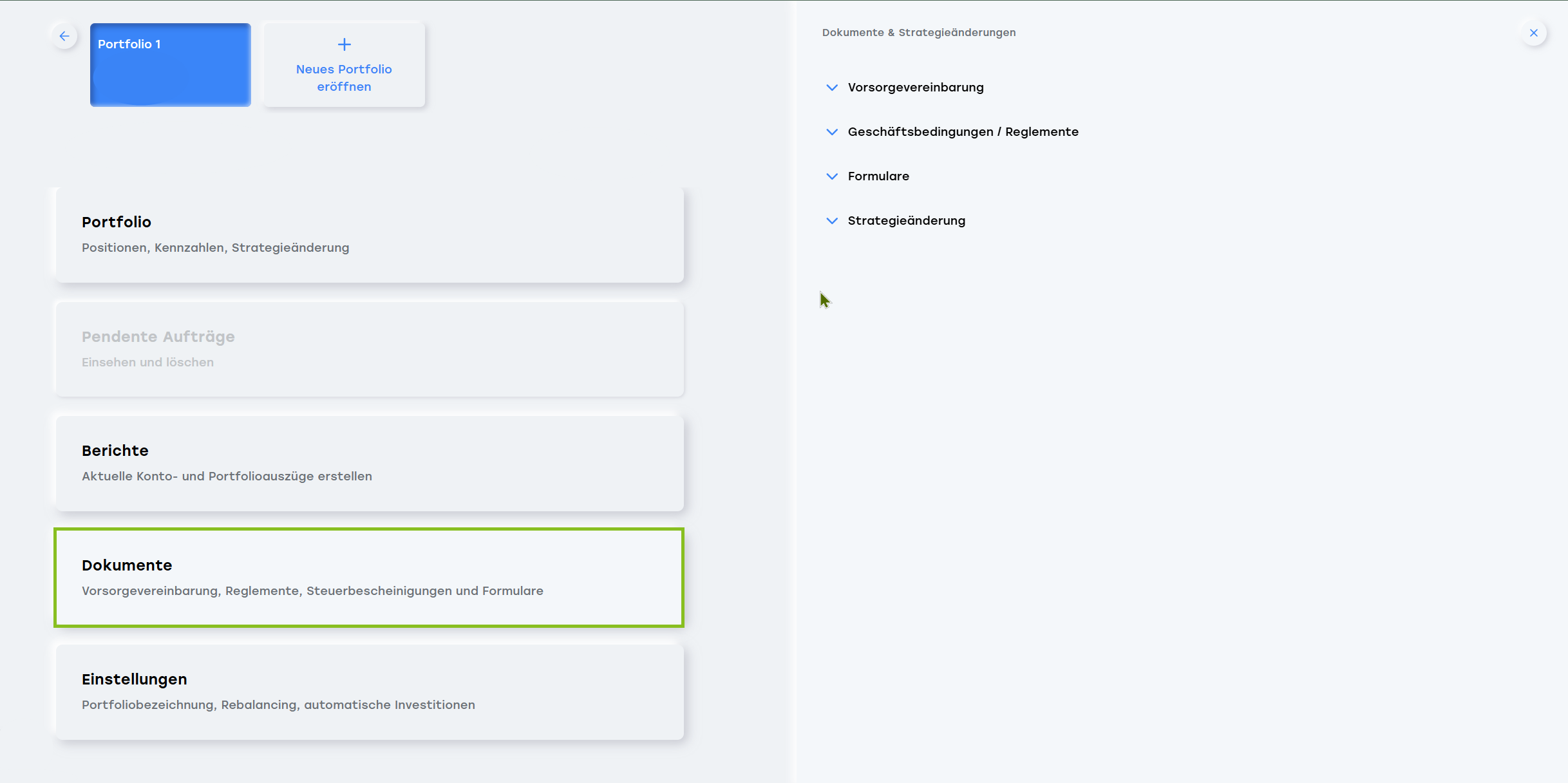Open the Strategieänderung section label
Image resolution: width=1568 pixels, height=783 pixels.
pos(906,221)
